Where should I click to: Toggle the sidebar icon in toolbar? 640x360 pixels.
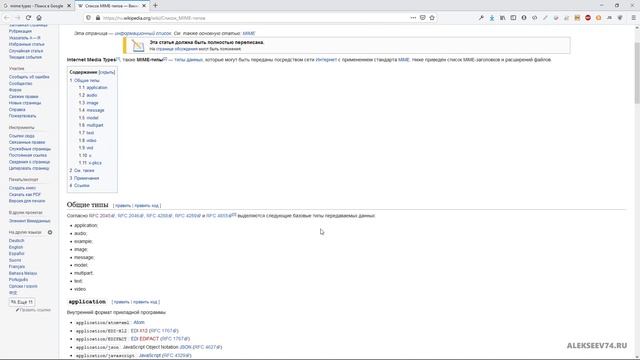click(513, 18)
